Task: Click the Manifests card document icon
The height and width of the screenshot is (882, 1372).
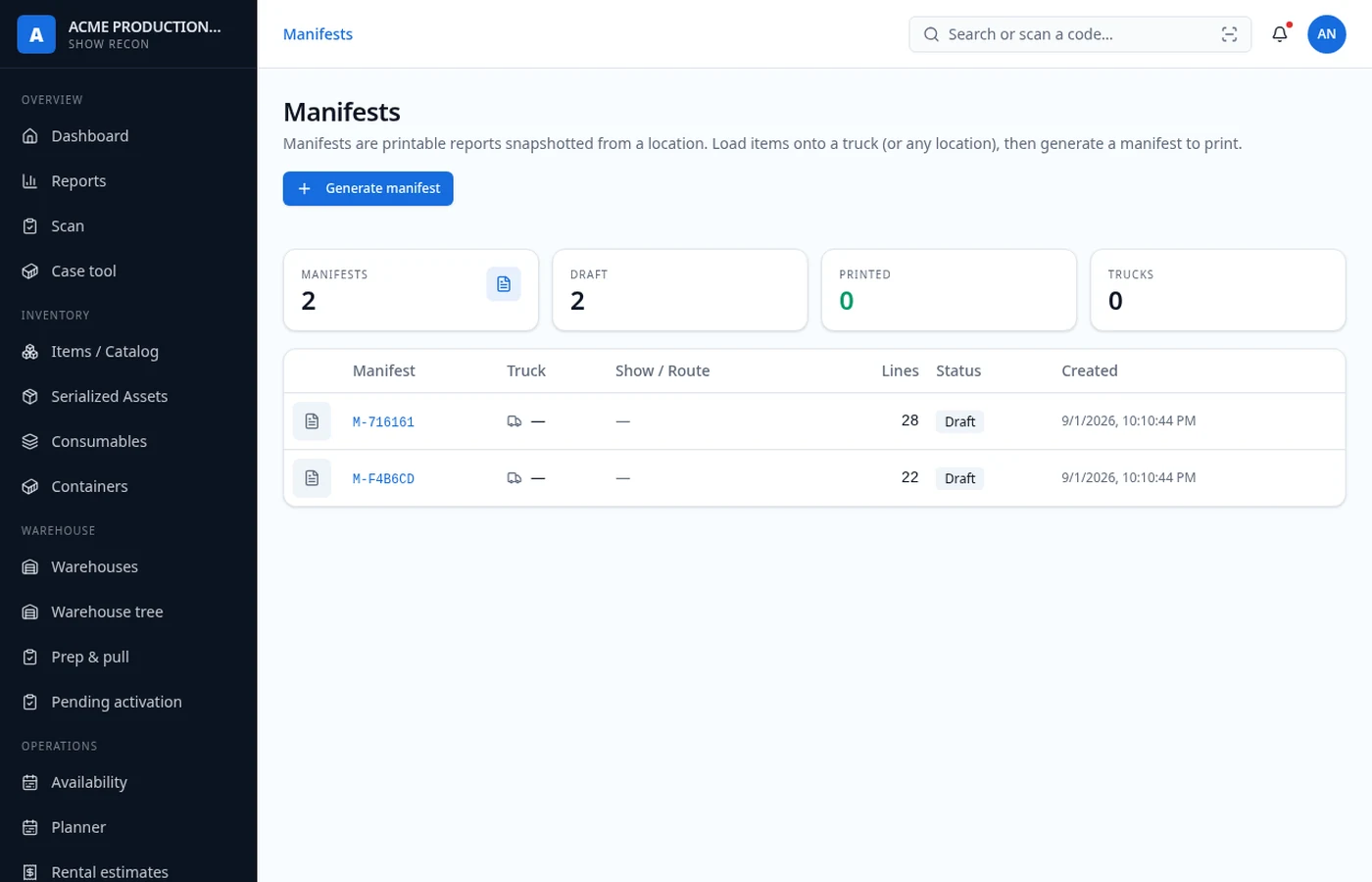Action: point(504,284)
